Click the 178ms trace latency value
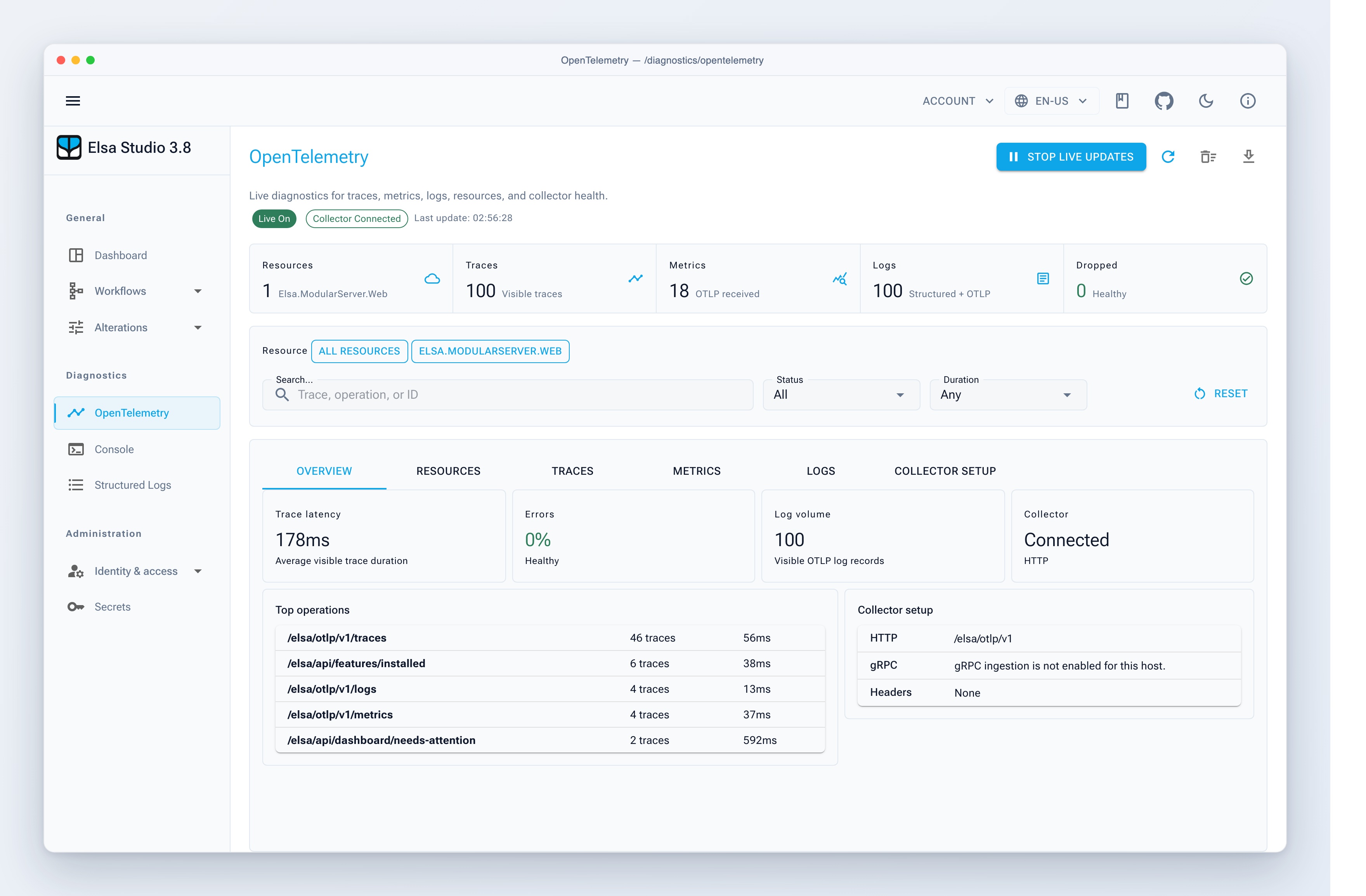Screen dimensions: 1366x896 (x=302, y=540)
